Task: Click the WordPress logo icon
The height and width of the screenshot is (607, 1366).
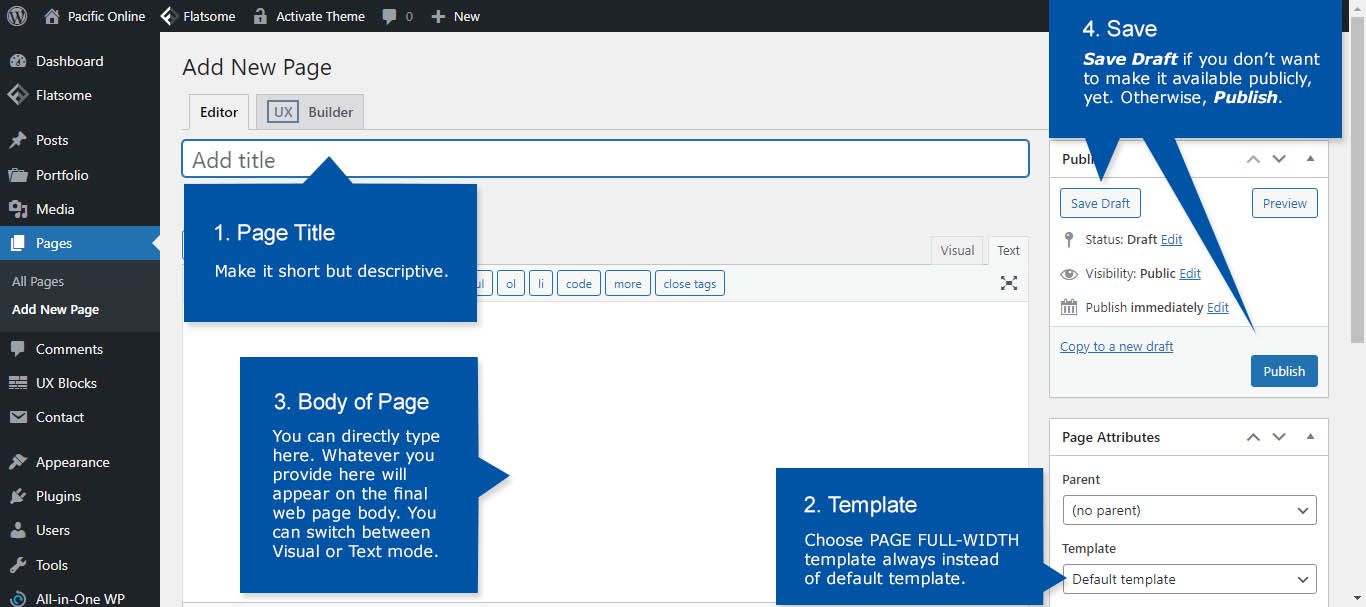Action: point(17,16)
